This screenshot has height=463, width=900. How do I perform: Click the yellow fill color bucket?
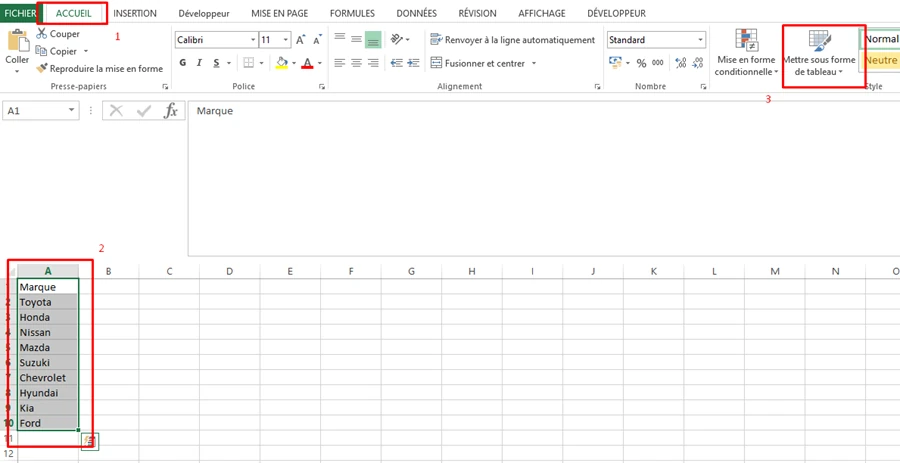tap(282, 63)
